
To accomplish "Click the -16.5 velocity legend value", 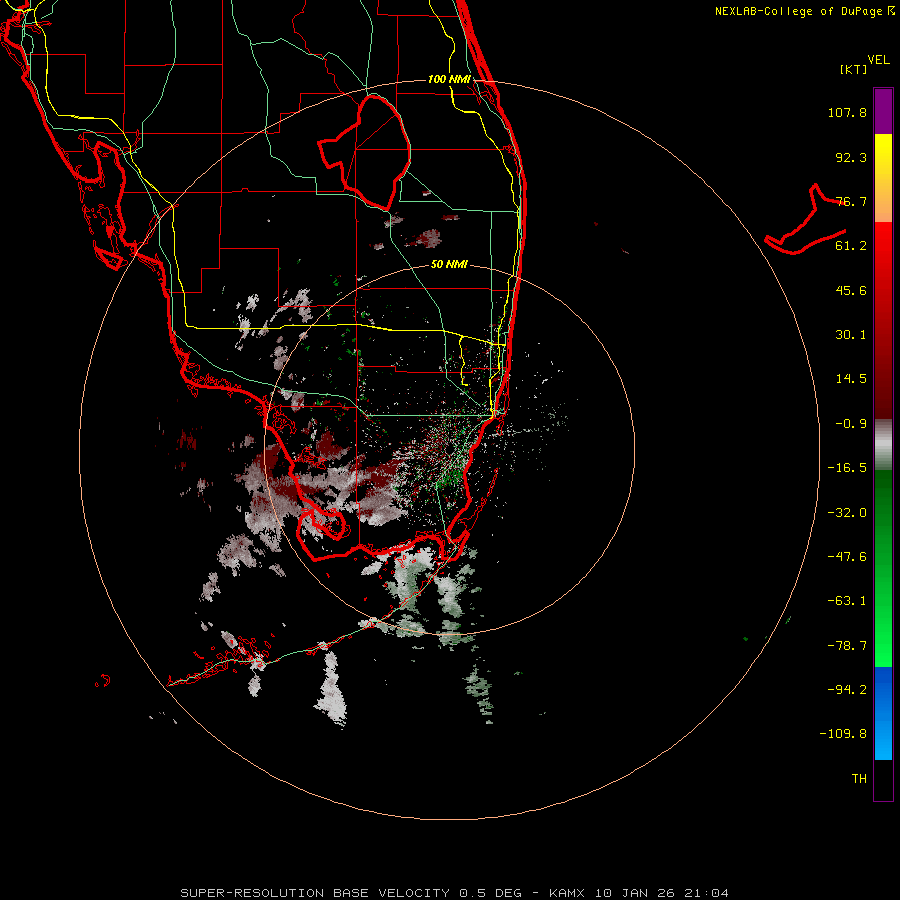I will [x=847, y=468].
